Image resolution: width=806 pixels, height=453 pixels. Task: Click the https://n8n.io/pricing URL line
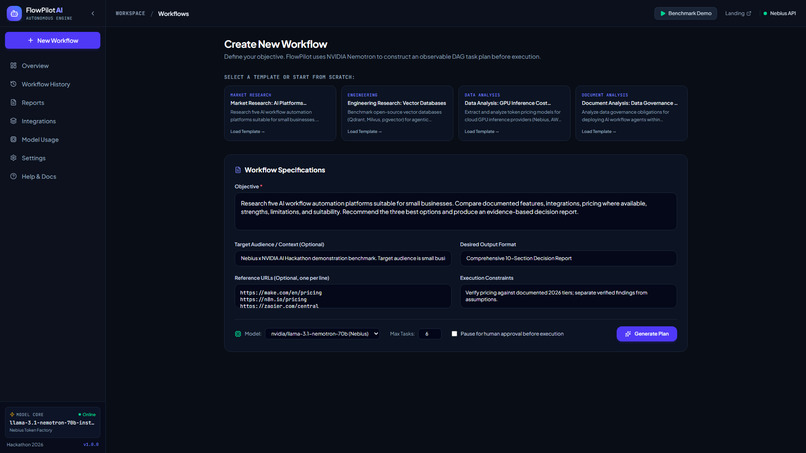pyautogui.click(x=273, y=299)
